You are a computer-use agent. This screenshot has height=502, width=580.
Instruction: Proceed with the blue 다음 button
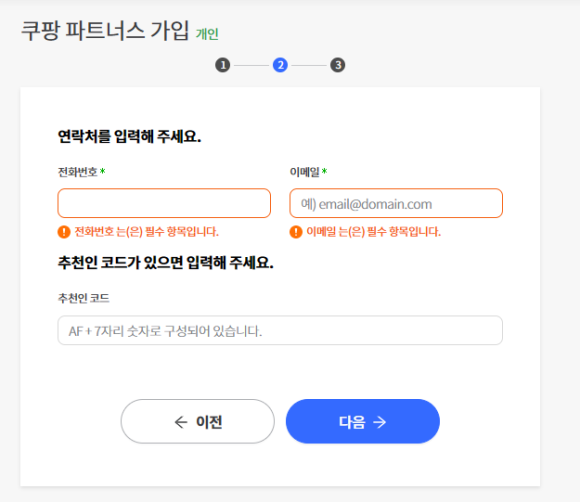(362, 421)
